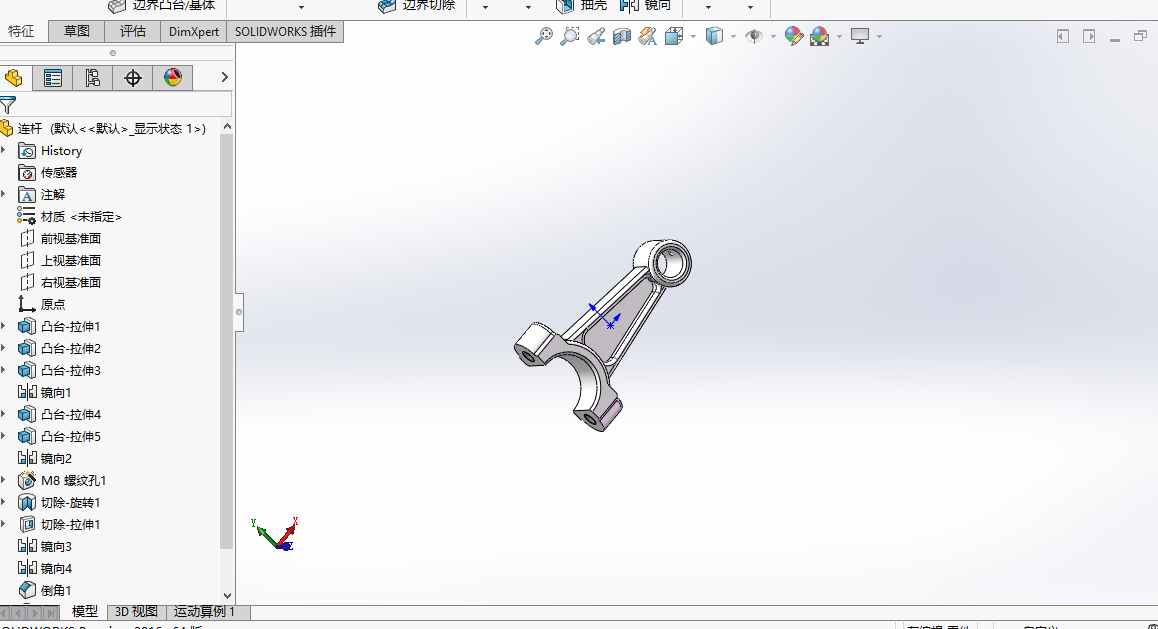Select 右视基准面 plane

coord(60,282)
